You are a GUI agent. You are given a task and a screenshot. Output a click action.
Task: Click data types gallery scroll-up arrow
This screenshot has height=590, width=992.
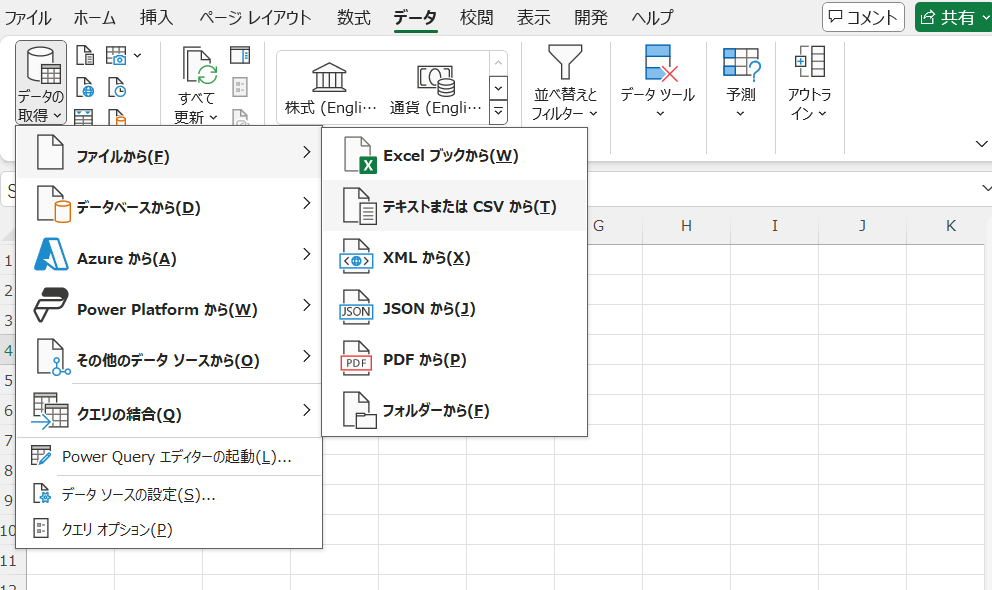498,63
